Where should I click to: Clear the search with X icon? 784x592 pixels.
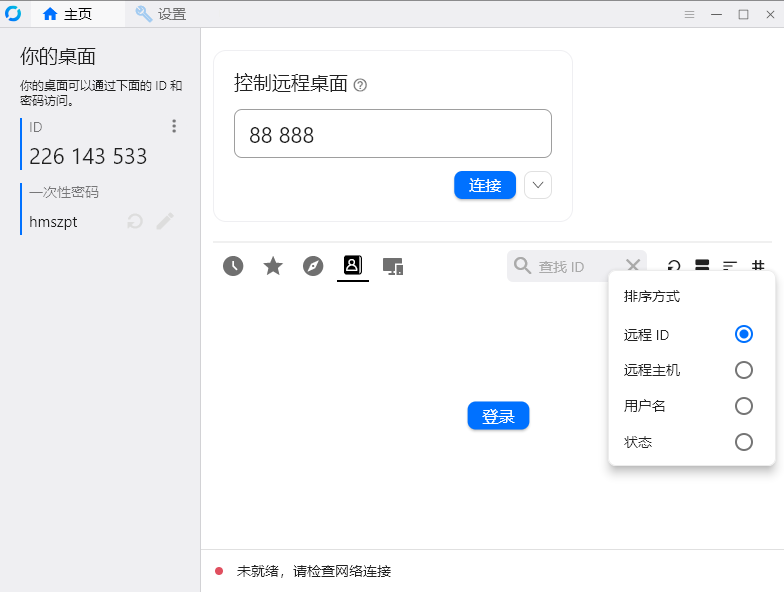[633, 266]
